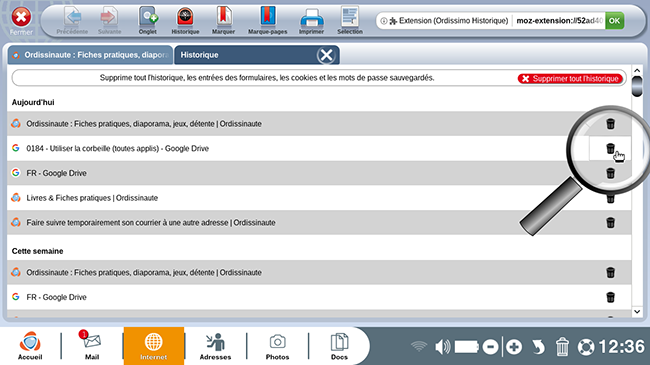Click the Wi-Fi status icon
This screenshot has height=365, width=650.
[x=419, y=346]
